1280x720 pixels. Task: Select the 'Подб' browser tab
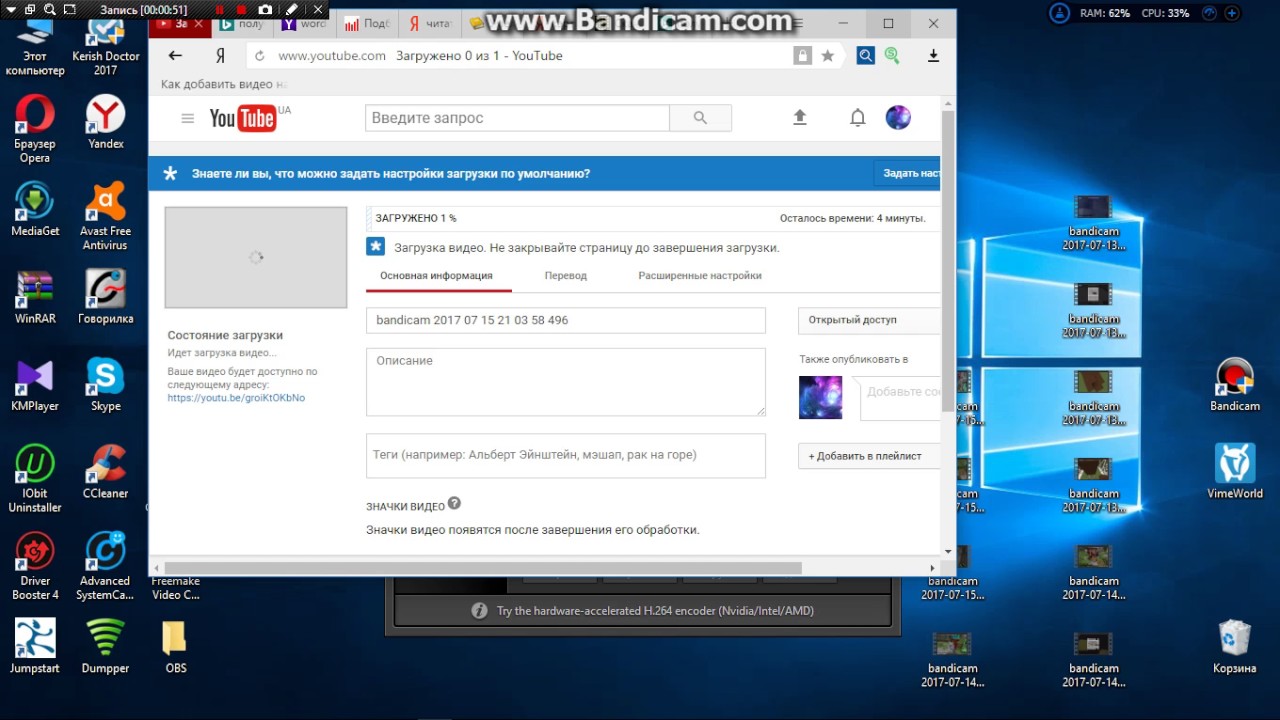tap(367, 23)
